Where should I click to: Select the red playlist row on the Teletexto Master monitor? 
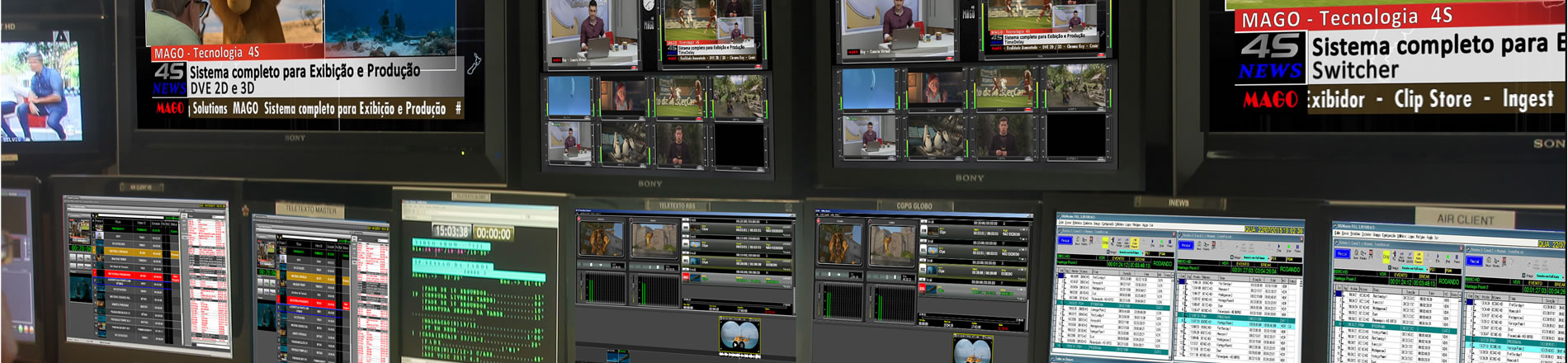pos(311,302)
